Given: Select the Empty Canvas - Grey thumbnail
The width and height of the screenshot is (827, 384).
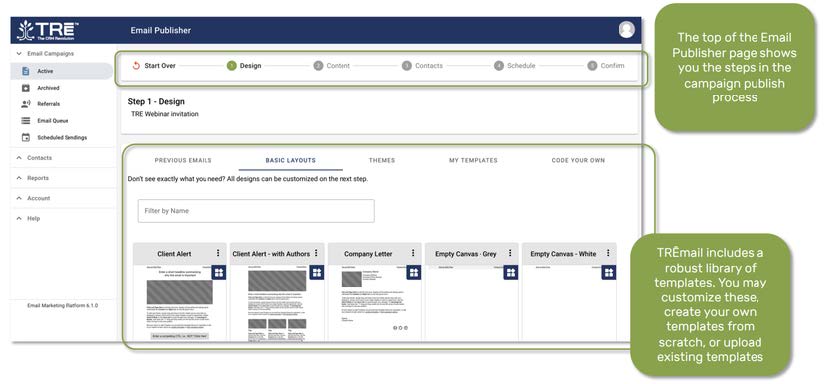Looking at the screenshot, I should [472, 303].
